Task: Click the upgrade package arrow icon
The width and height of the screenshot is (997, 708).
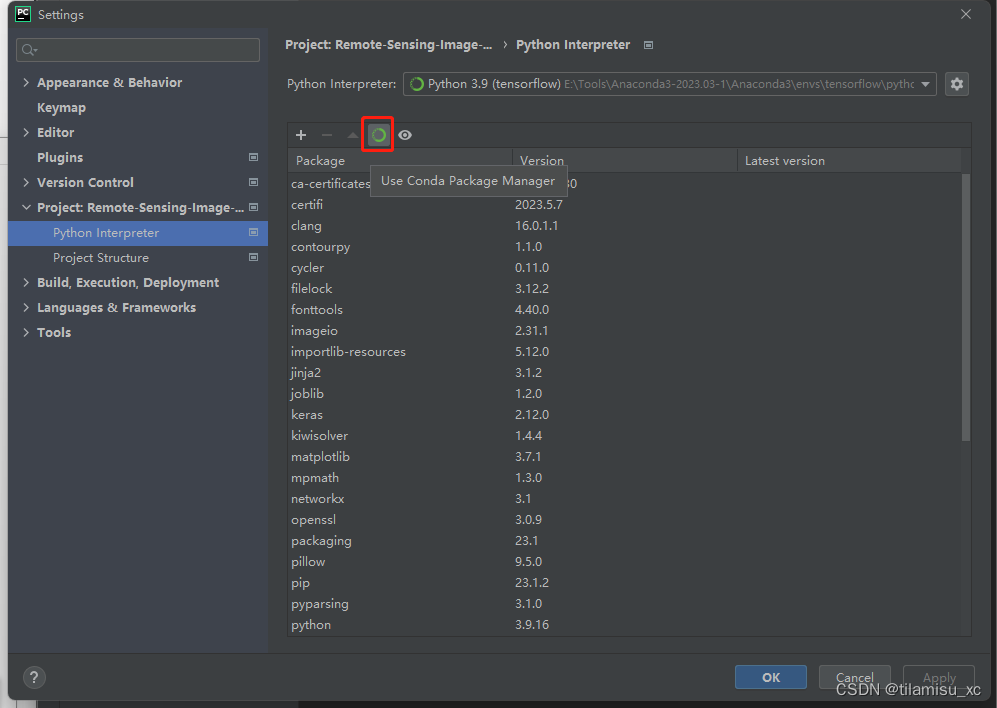Action: tap(353, 135)
